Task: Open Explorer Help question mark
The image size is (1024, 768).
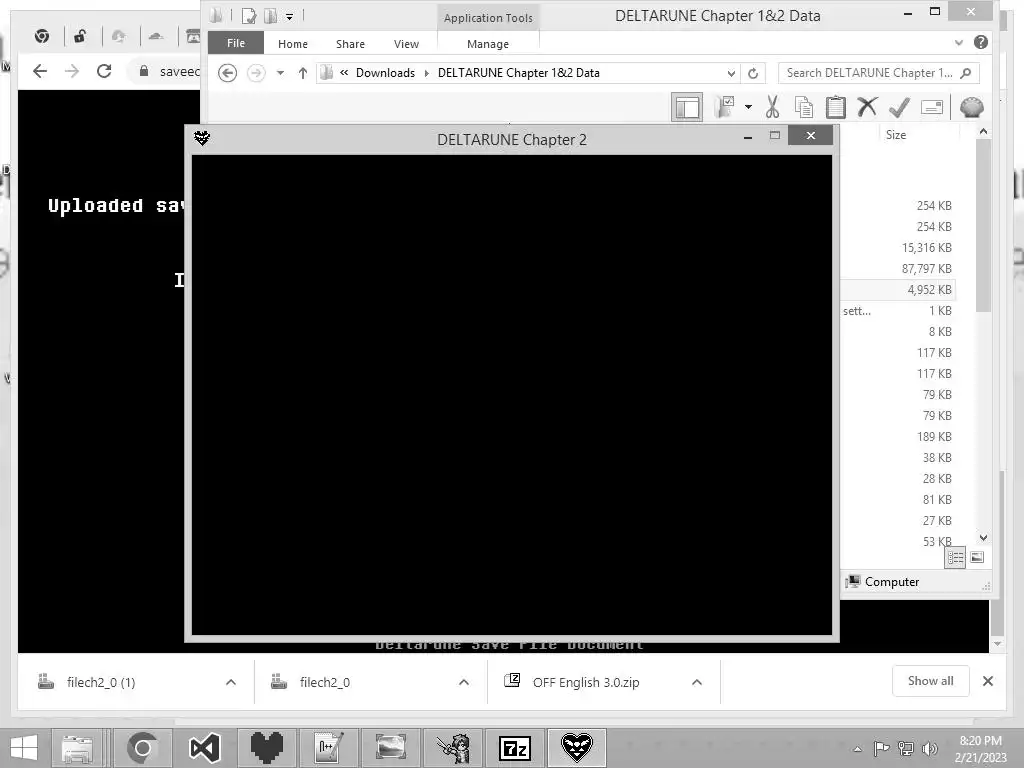Action: click(980, 42)
